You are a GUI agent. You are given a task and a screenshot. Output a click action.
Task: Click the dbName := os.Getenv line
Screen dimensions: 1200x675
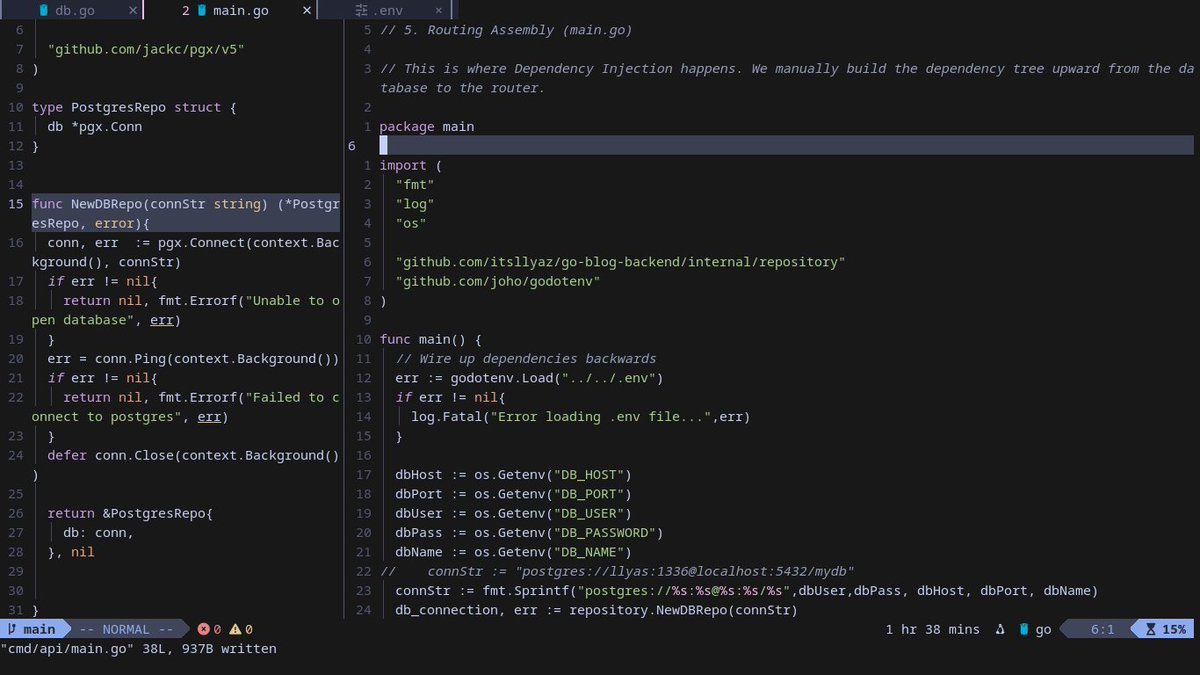513,552
